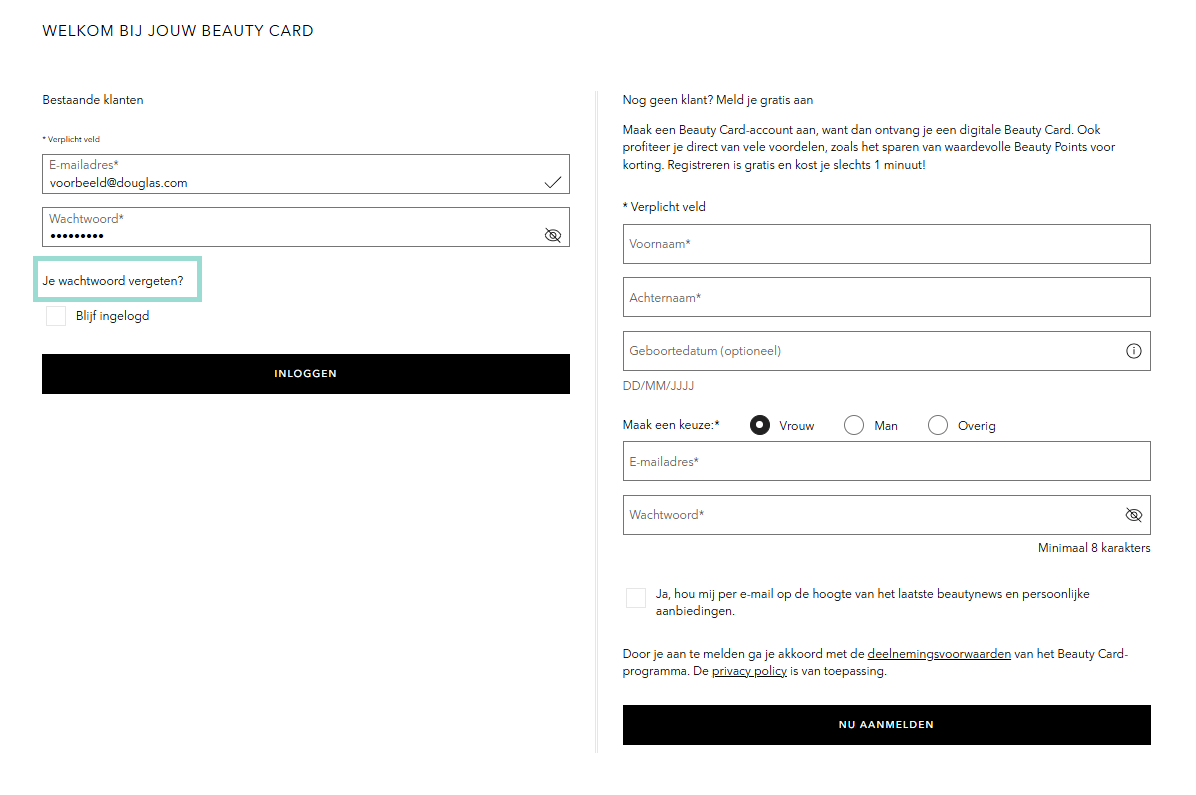Click the Achternaam field
The width and height of the screenshot is (1196, 795).
[x=885, y=297]
